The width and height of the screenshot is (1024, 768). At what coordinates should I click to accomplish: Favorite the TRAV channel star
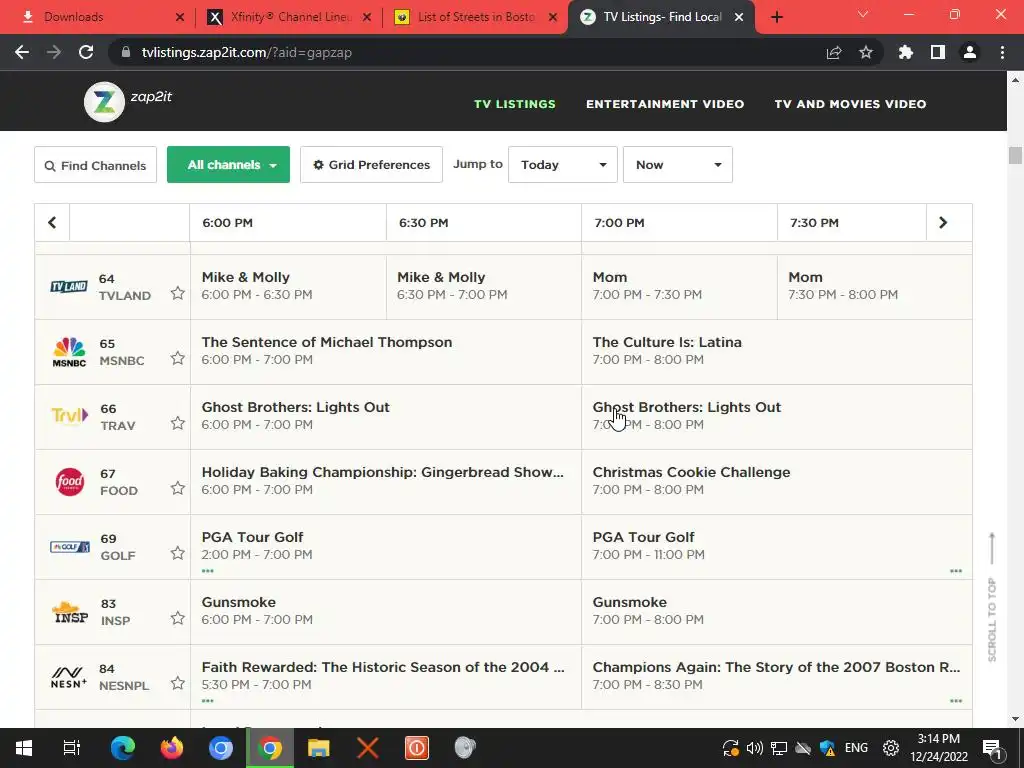(178, 423)
